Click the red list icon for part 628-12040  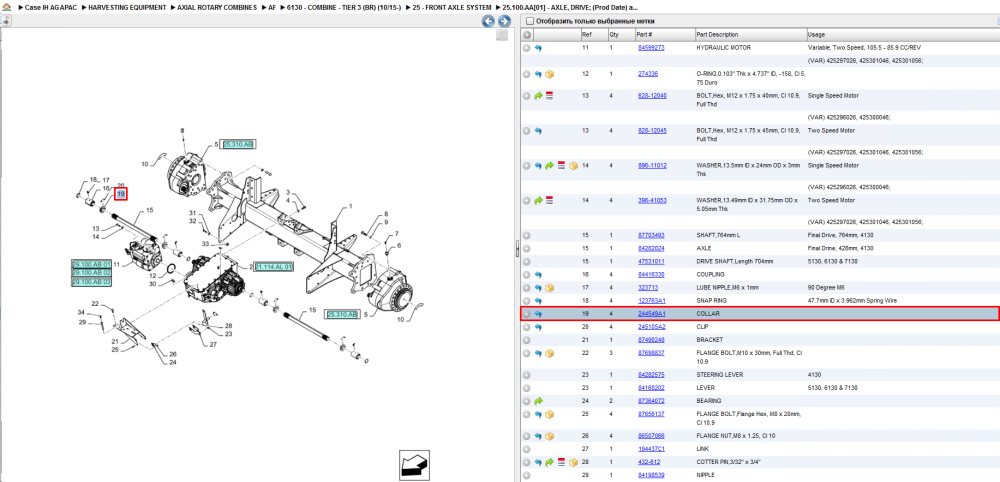[x=549, y=96]
